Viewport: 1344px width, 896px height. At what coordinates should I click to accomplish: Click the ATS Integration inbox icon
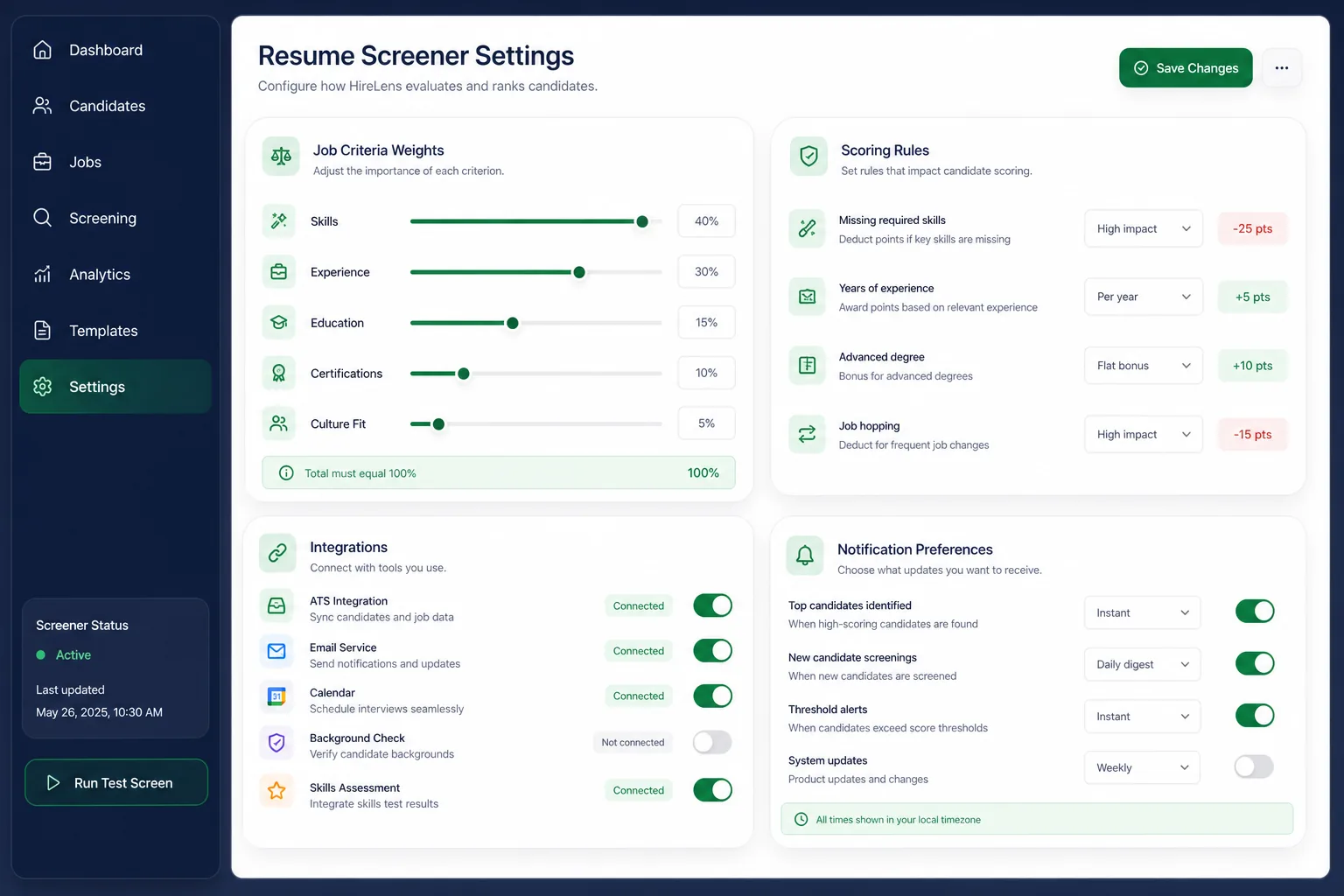(x=276, y=605)
